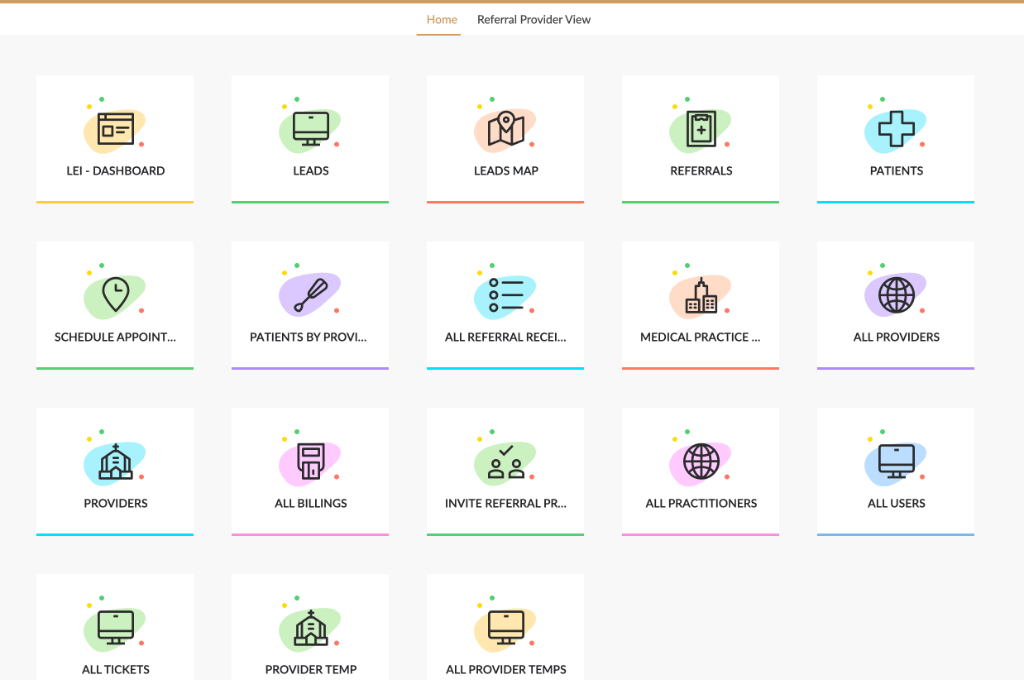Click the All Tickets monitor icon

click(x=116, y=628)
